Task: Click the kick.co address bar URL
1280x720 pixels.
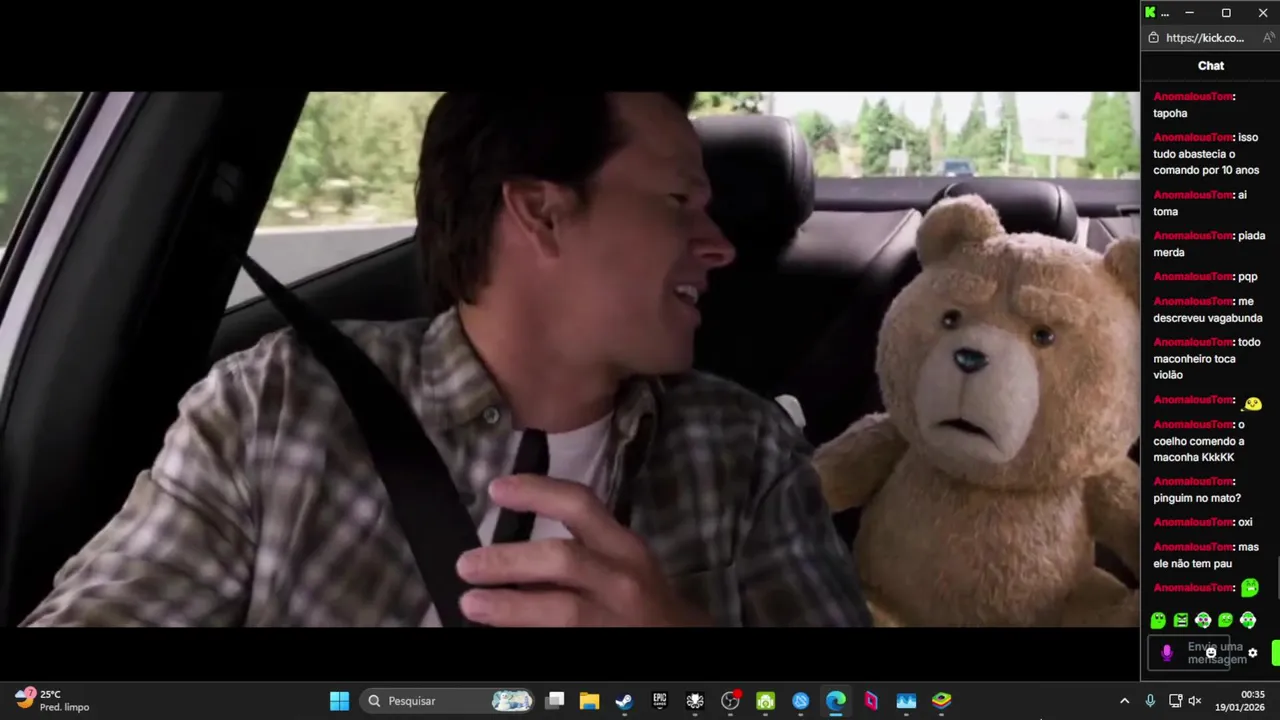Action: tap(1205, 38)
